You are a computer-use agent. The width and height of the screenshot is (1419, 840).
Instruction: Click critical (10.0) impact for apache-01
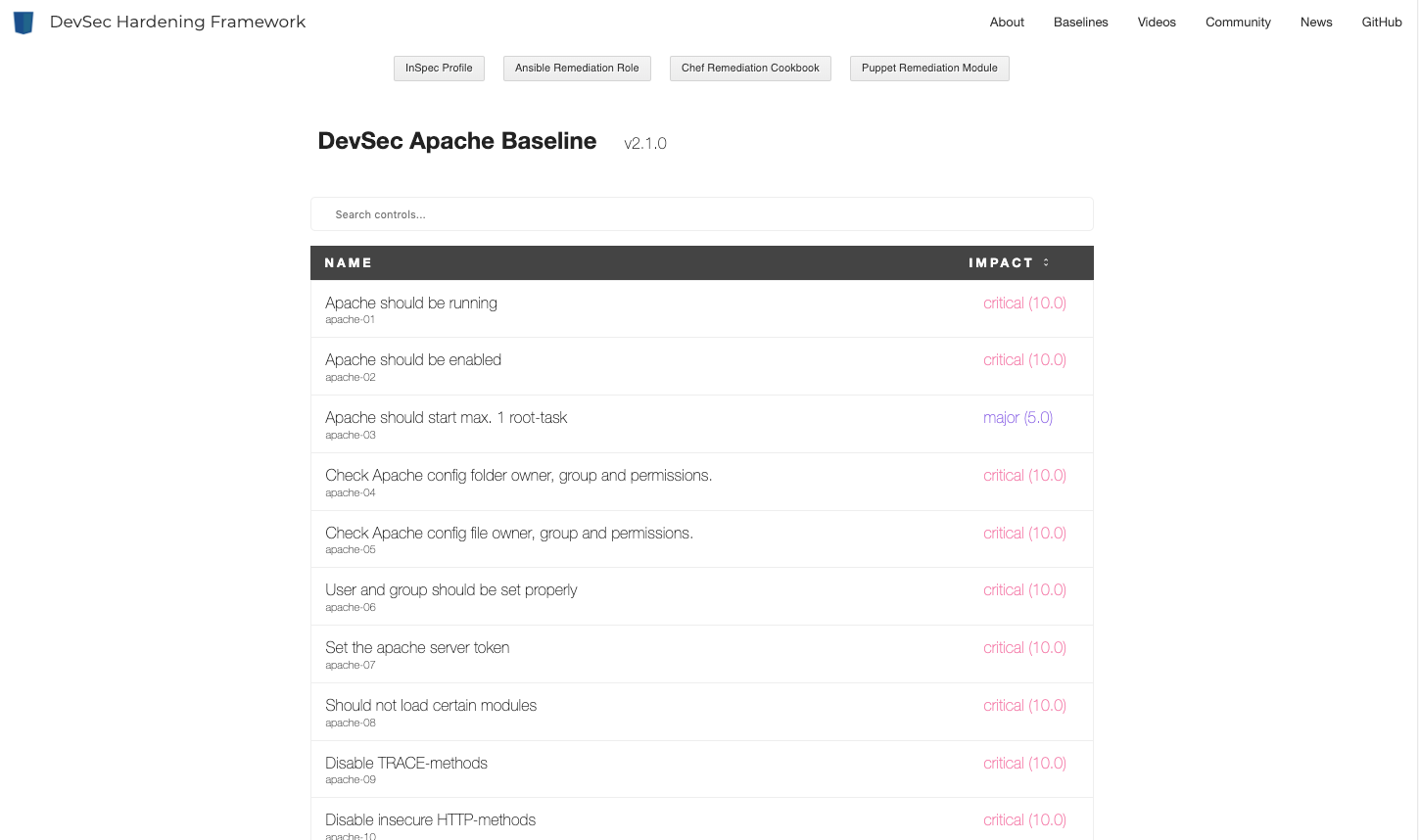click(x=1024, y=303)
